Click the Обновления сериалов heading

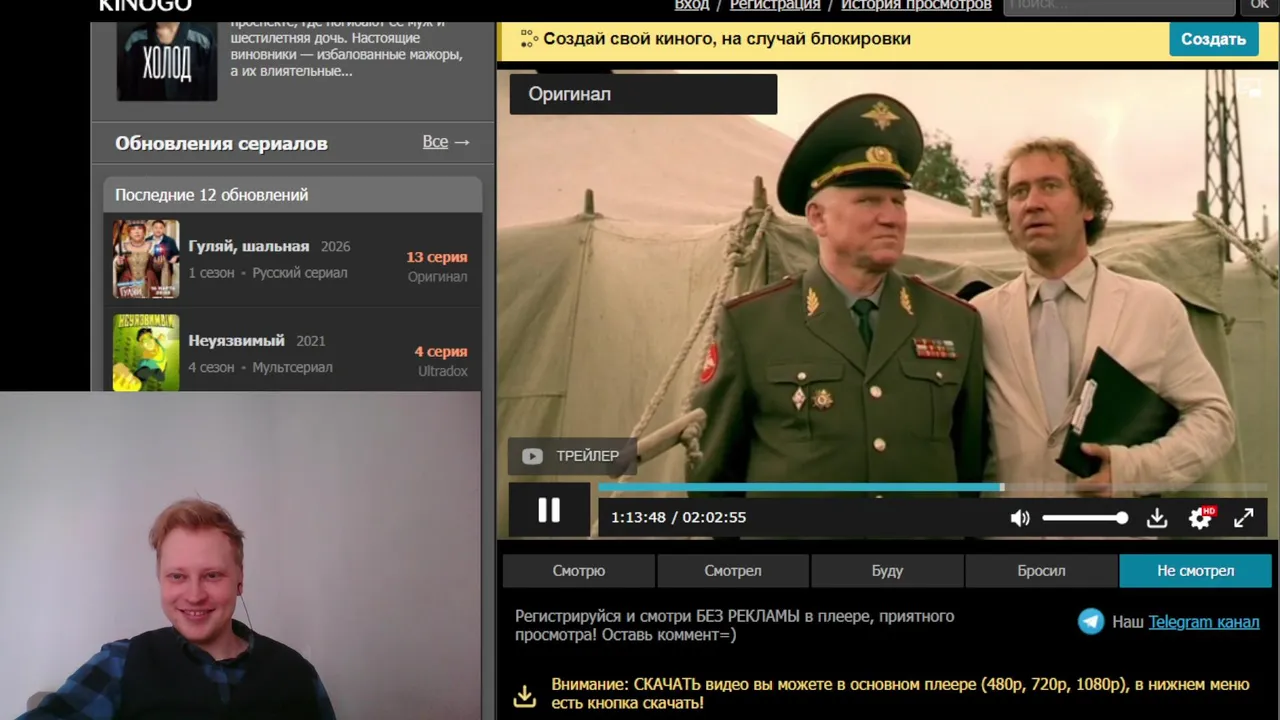pyautogui.click(x=221, y=143)
